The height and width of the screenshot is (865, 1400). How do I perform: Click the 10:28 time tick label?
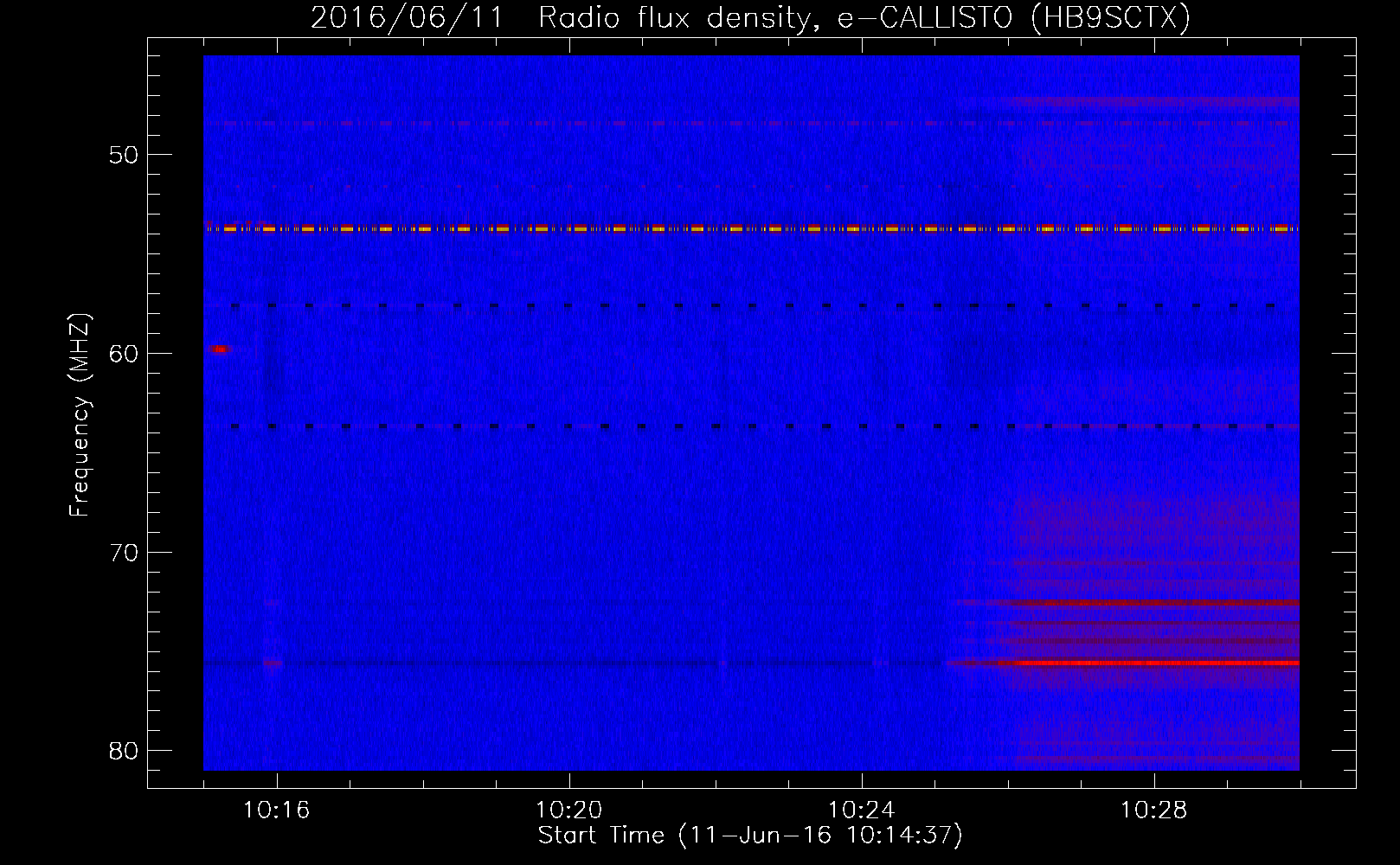pos(1153,811)
